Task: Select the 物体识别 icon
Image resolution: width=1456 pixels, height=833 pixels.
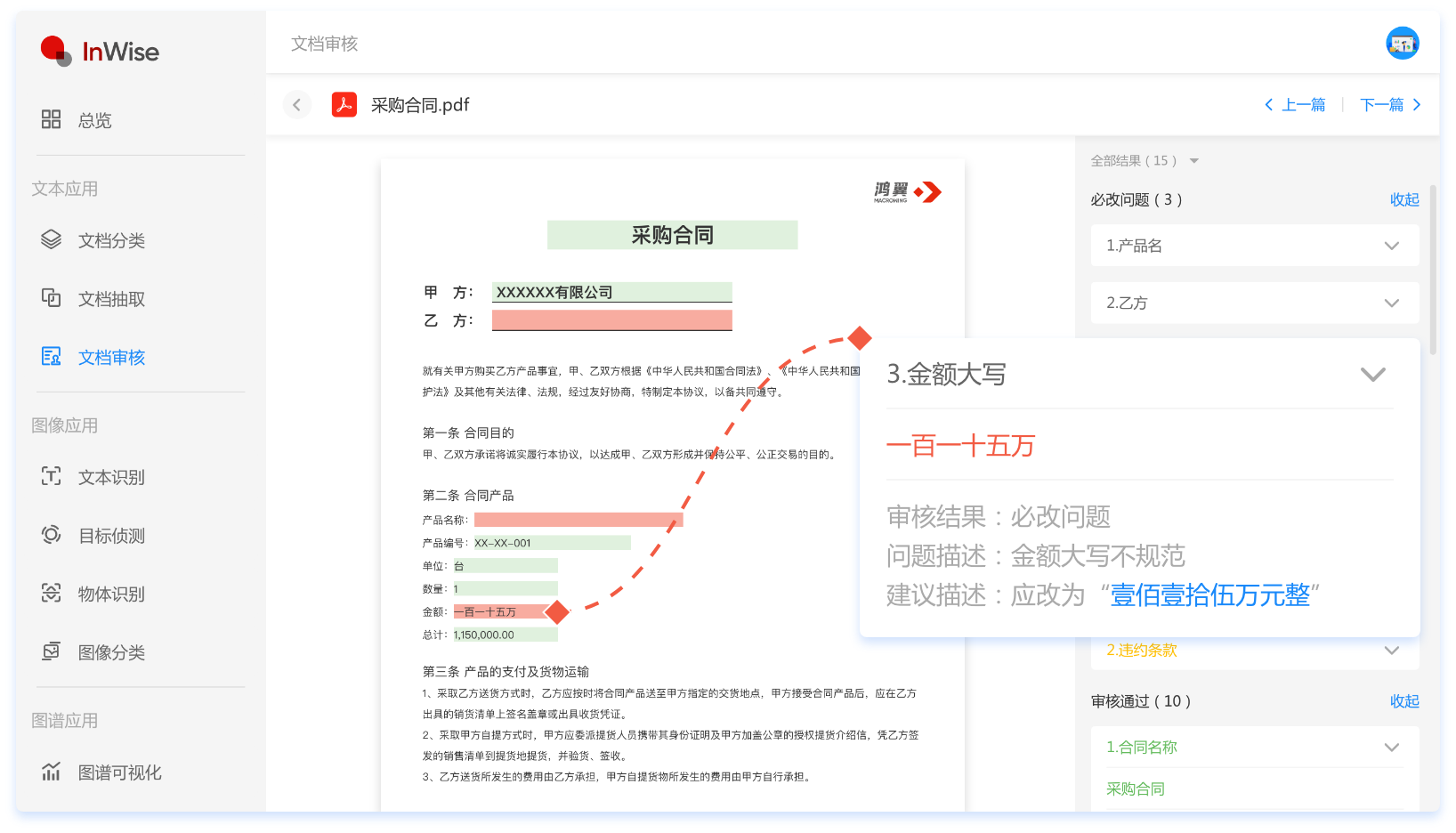Action: (51, 593)
